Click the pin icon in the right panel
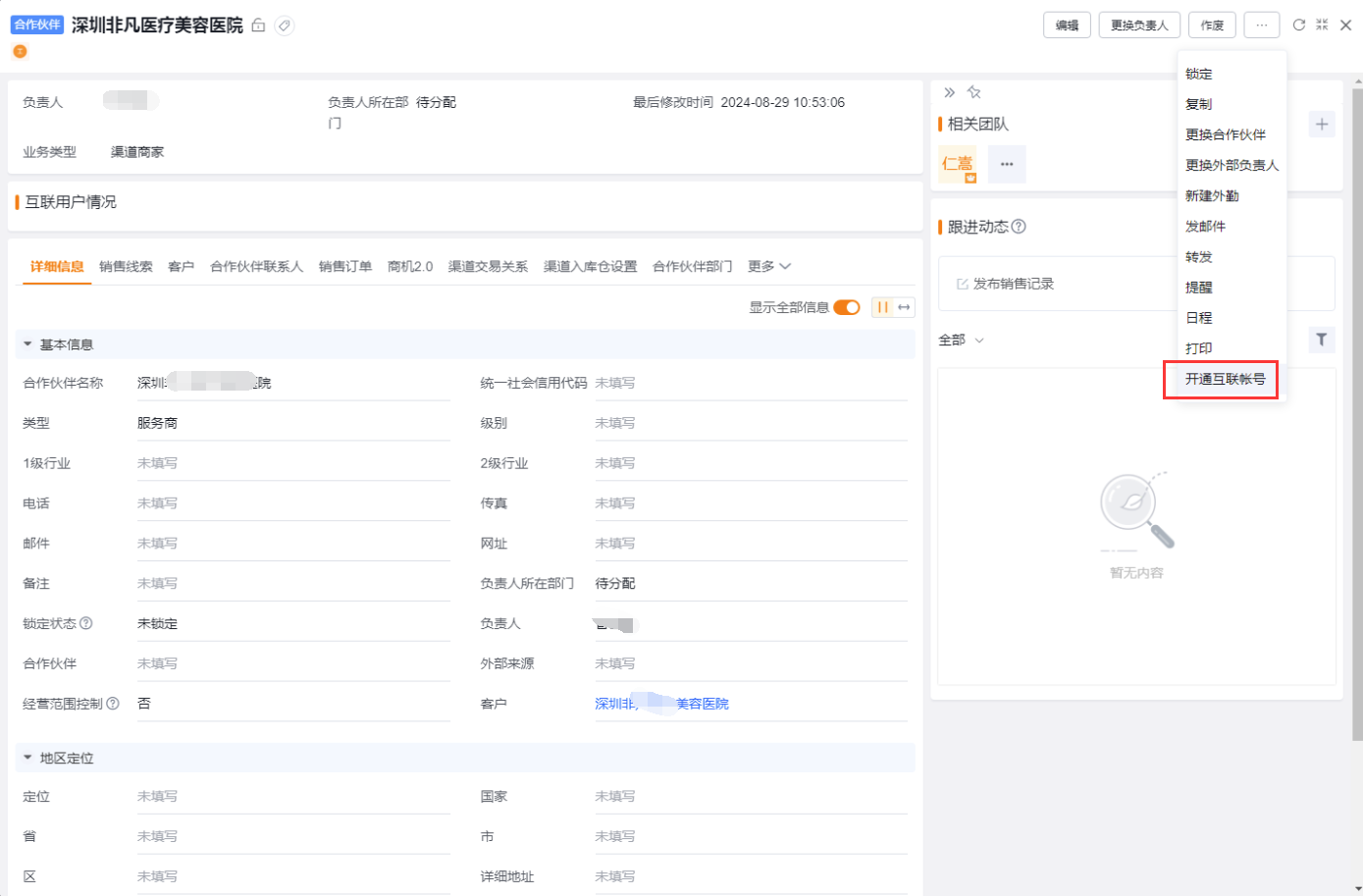Image resolution: width=1363 pixels, height=896 pixels. (x=973, y=92)
